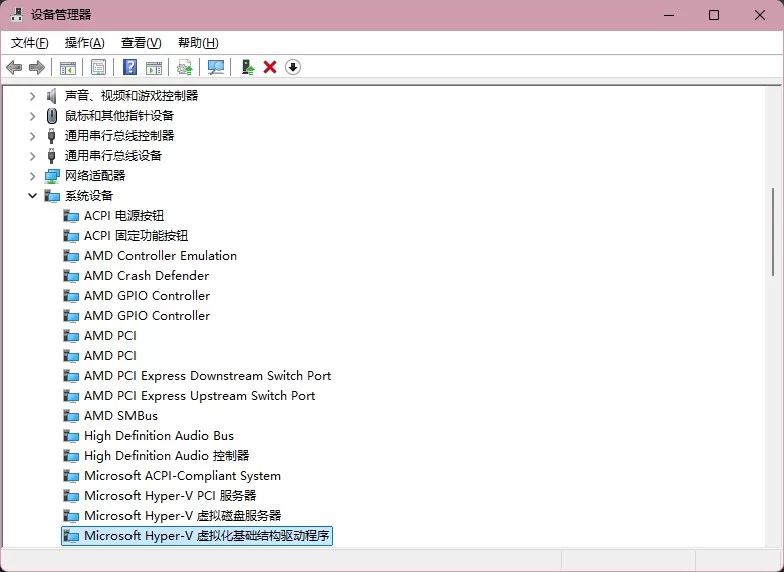
Task: Select Microsoft Hyper-V PCI 服务器 device
Action: pos(170,496)
